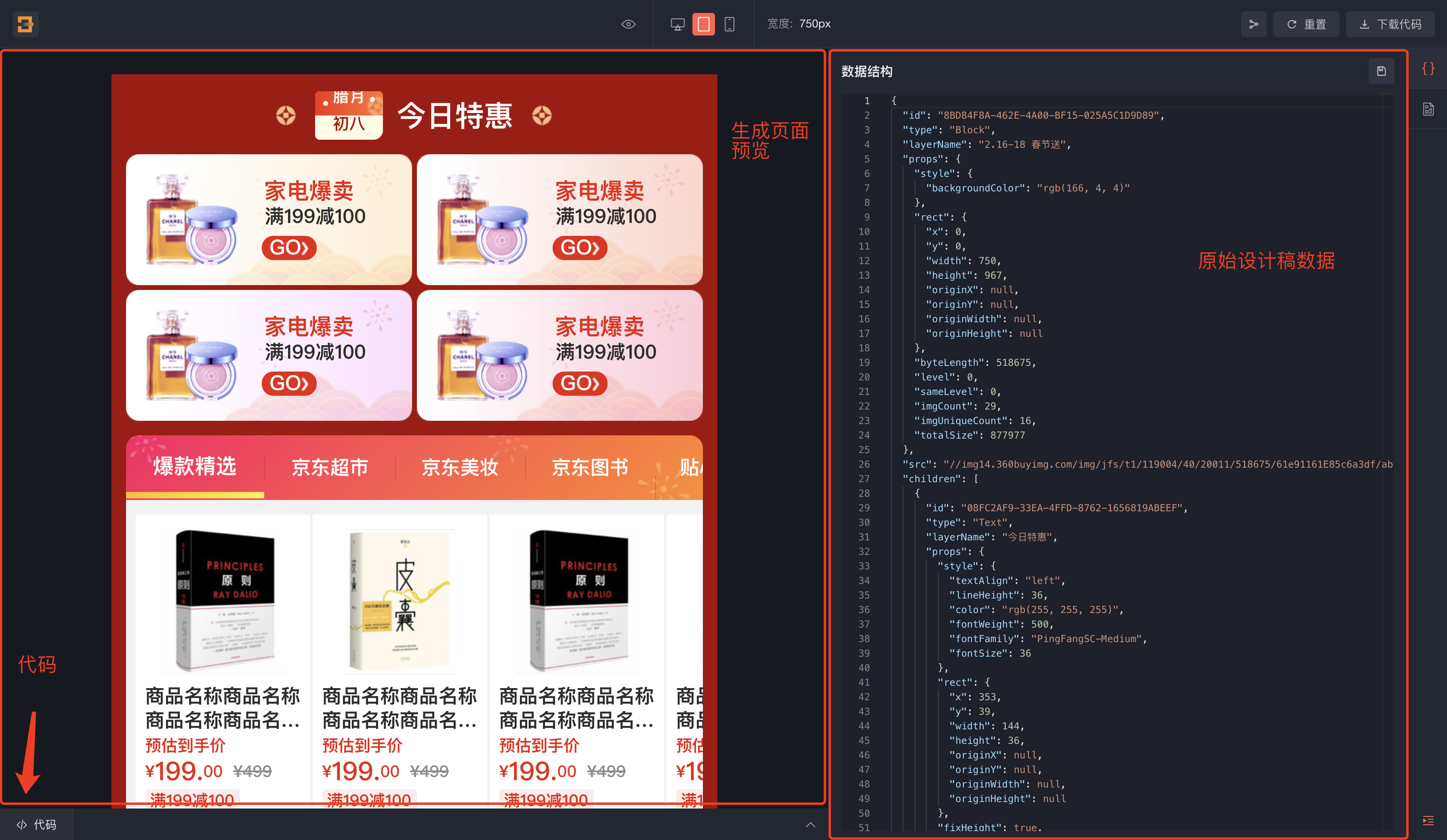The height and width of the screenshot is (840, 1447).
Task: Select the 京东超市 tab in preview
Action: pyautogui.click(x=330, y=467)
